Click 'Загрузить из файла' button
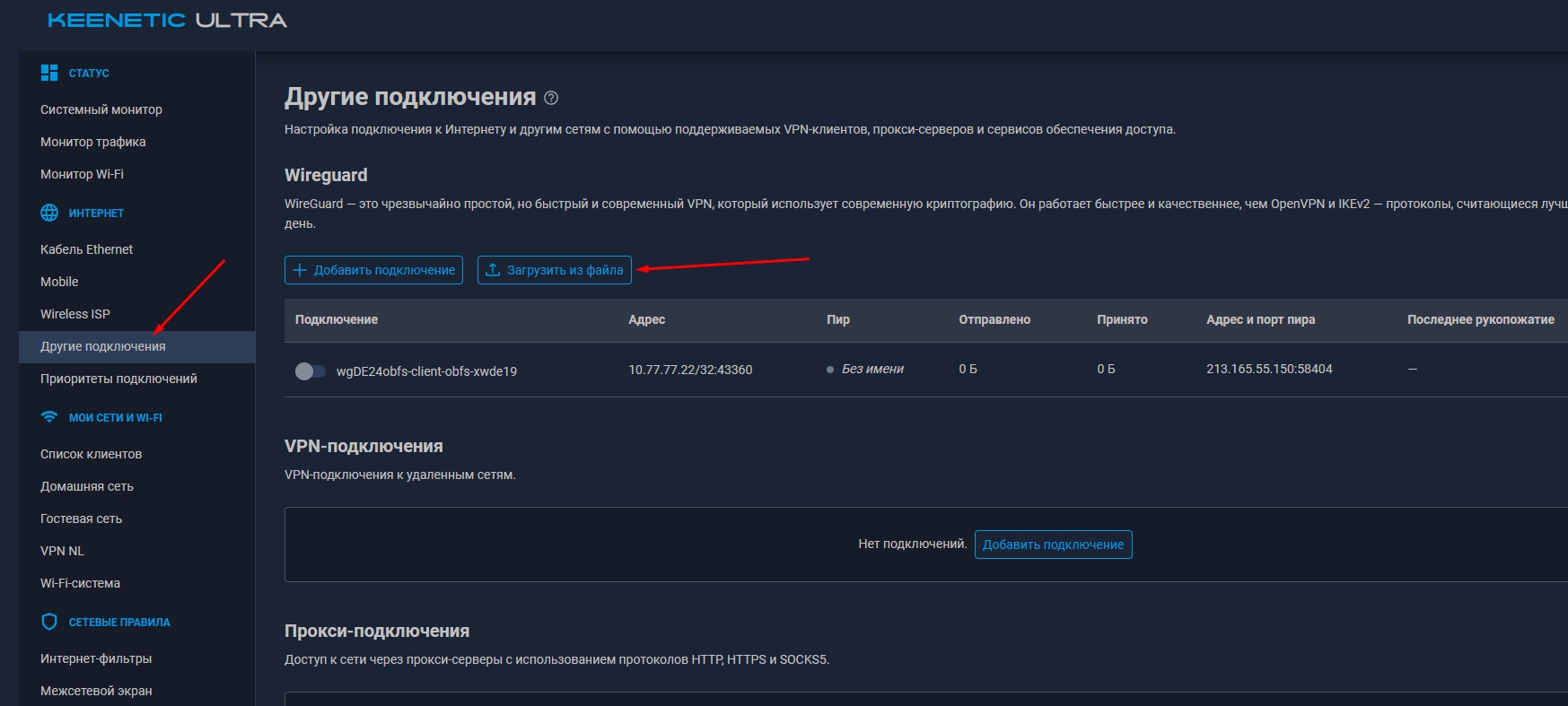 click(554, 270)
